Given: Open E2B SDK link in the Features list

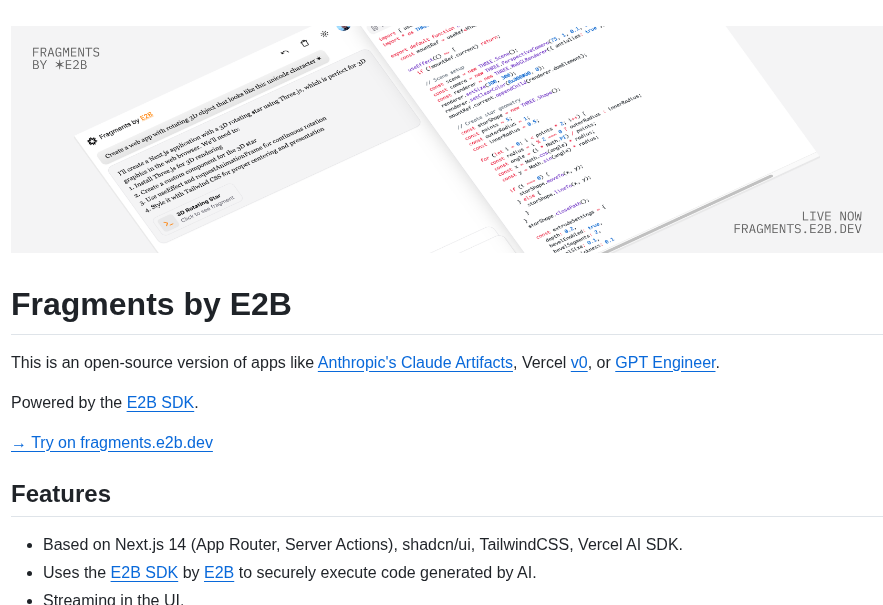Looking at the screenshot, I should [x=144, y=573].
